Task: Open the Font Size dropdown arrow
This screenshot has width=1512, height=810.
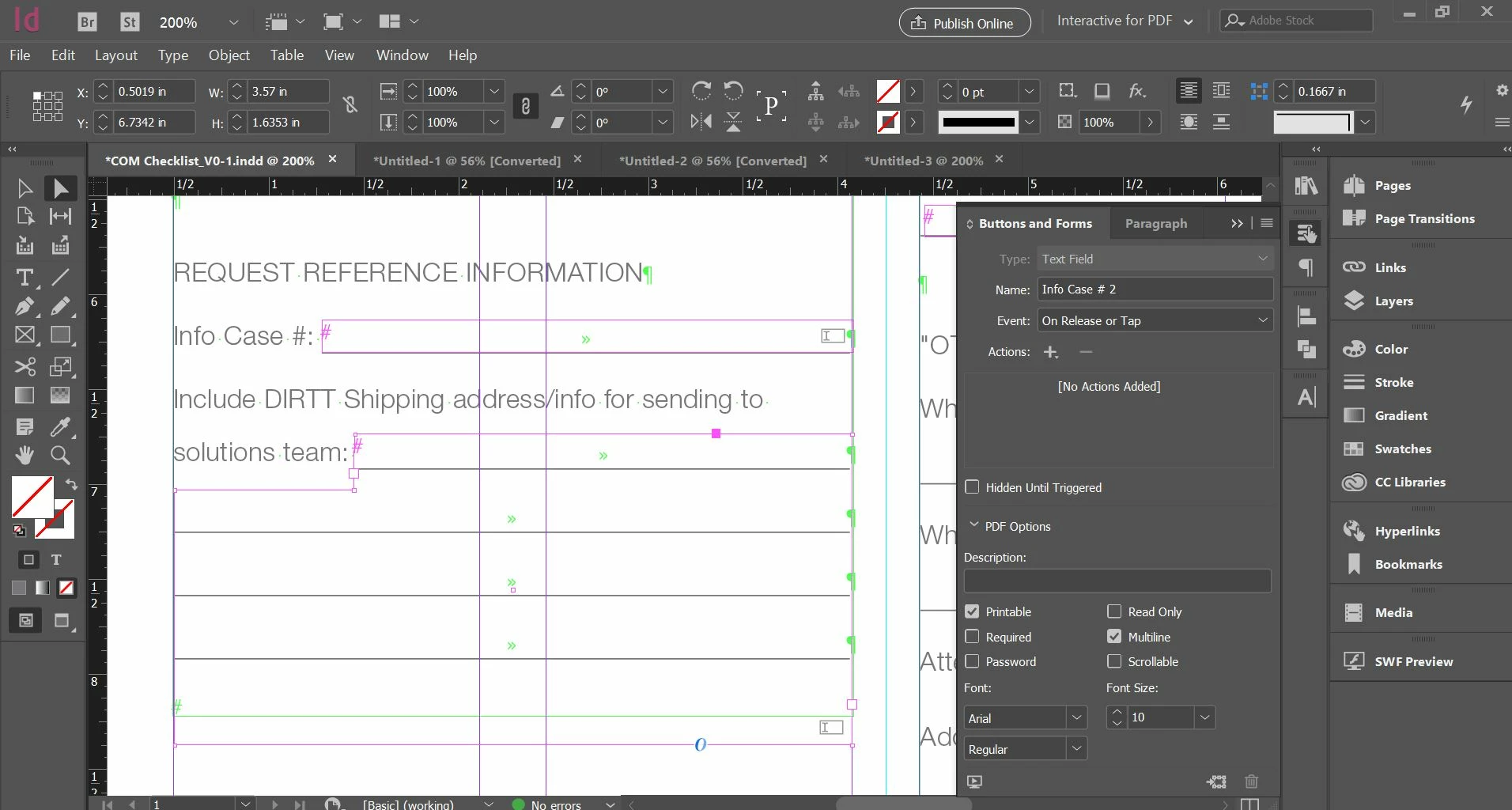Action: 1204,717
